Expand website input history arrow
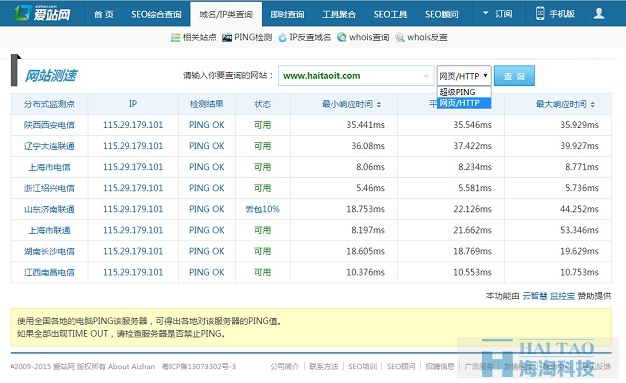 [x=426, y=76]
